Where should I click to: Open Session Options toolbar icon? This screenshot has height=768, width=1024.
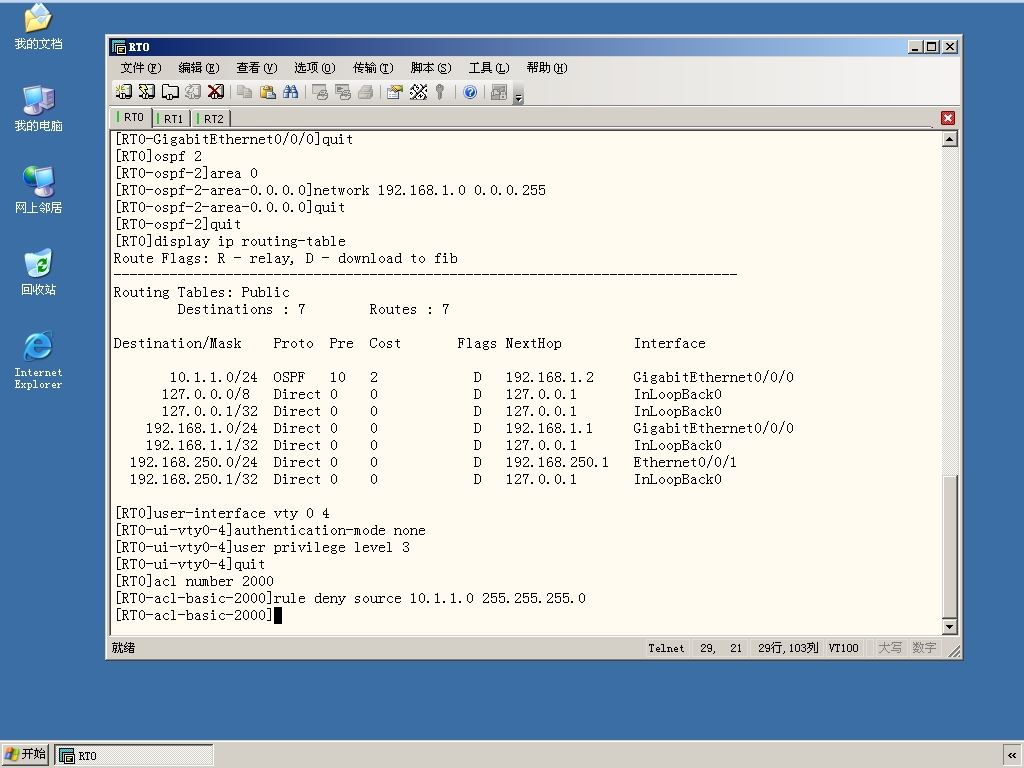[394, 92]
